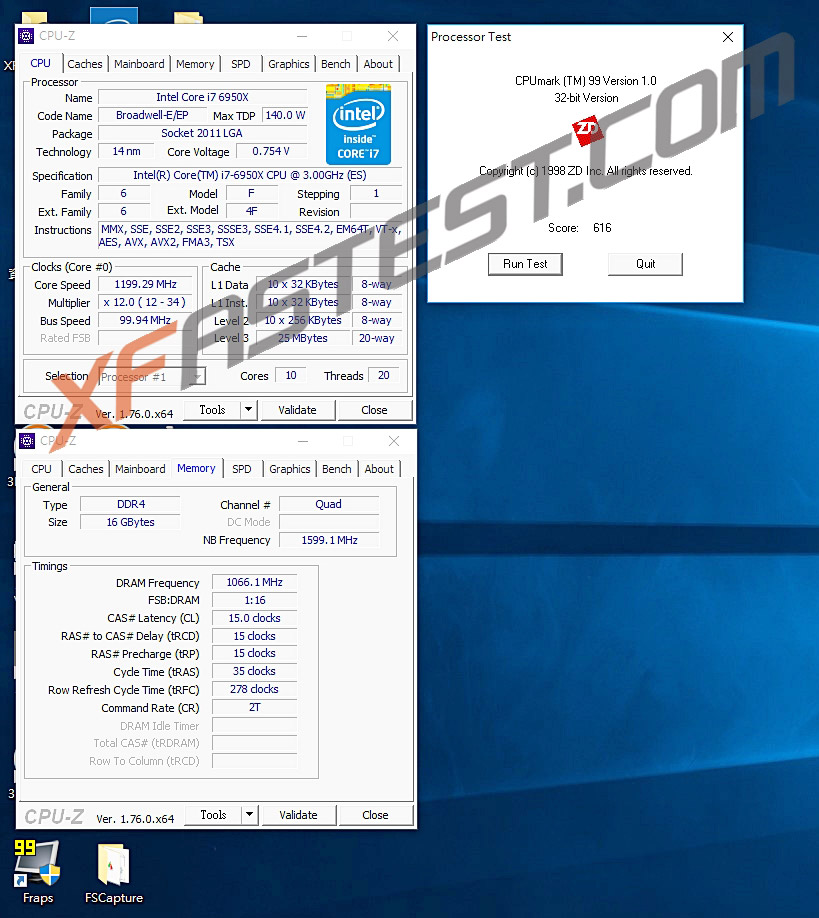
Task: Open Caches tab in bottom CPU-Z window
Action: [85, 469]
